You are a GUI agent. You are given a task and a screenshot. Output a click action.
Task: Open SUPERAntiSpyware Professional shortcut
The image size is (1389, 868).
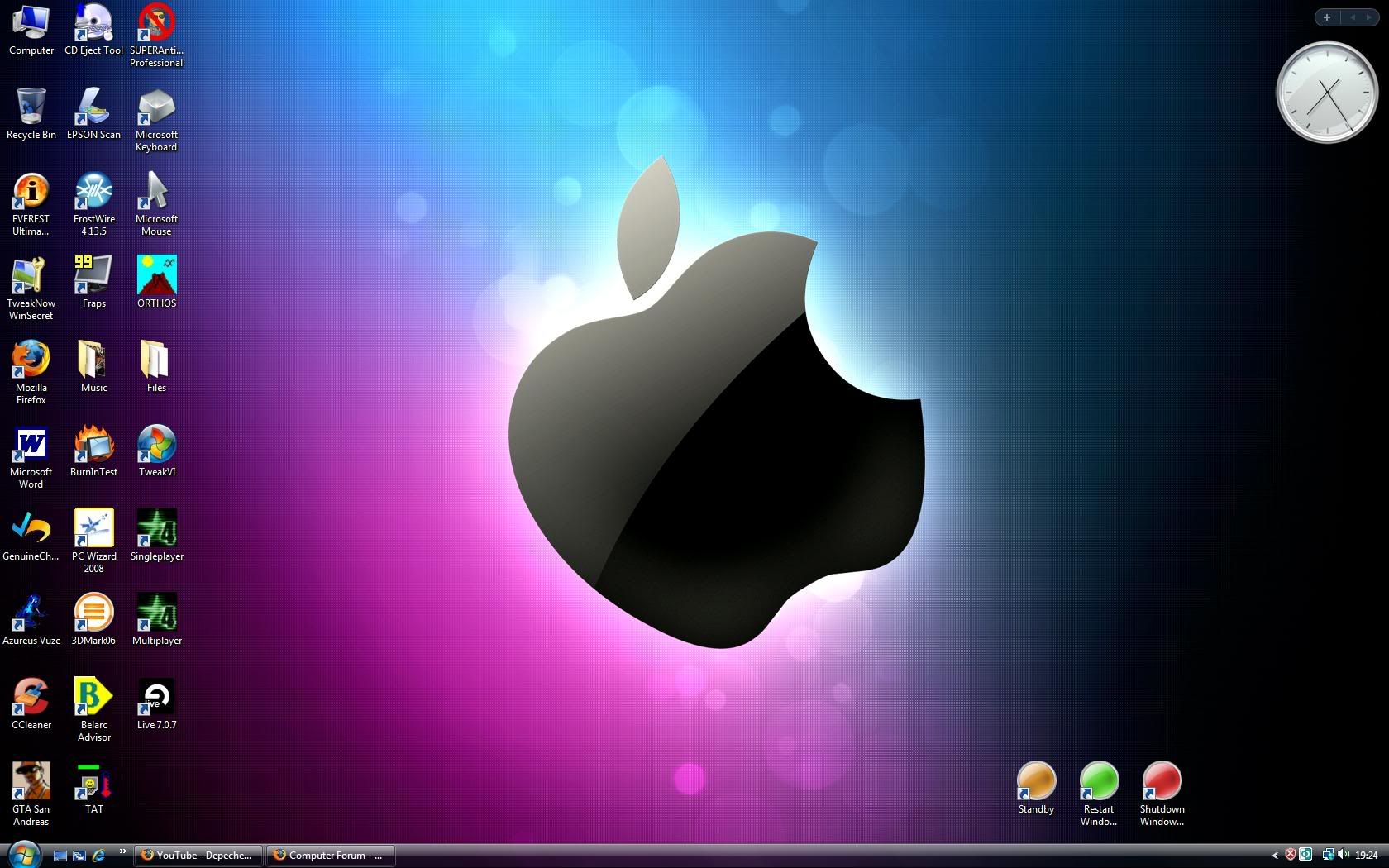point(156,35)
